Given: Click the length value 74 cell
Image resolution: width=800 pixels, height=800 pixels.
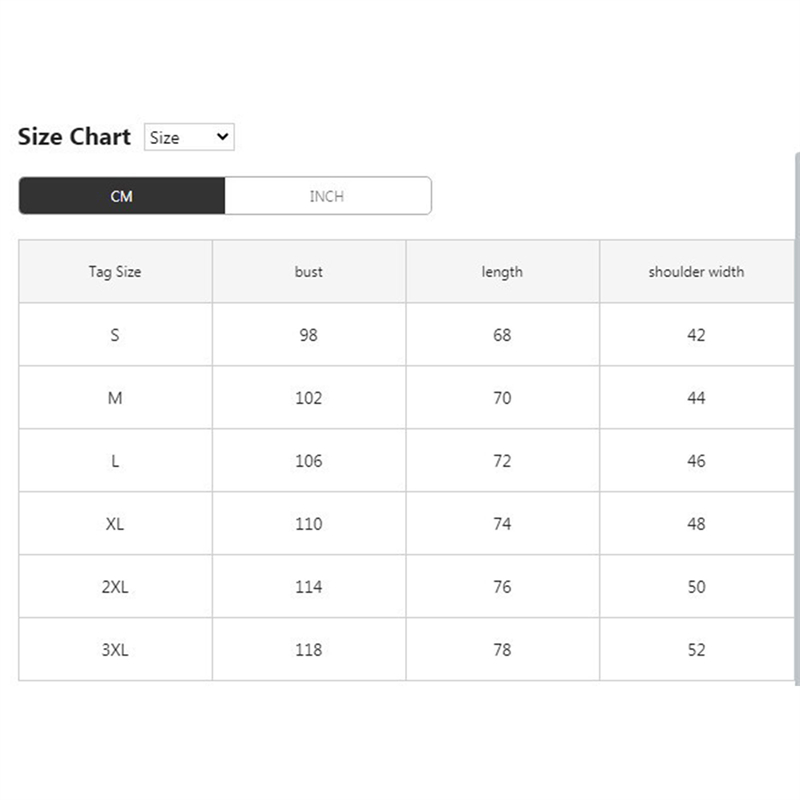Looking at the screenshot, I should click(x=502, y=524).
